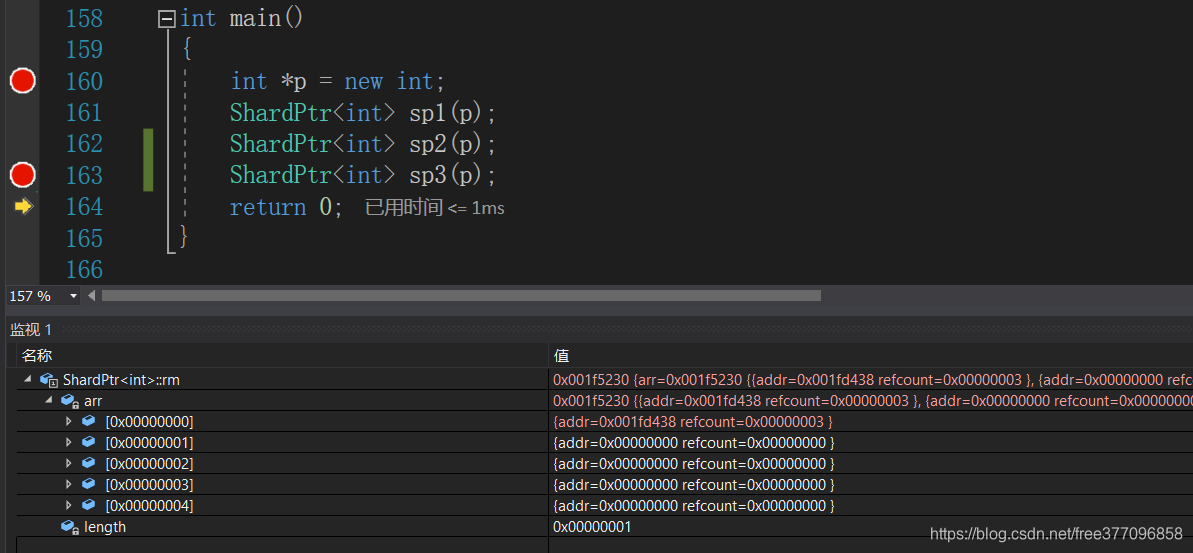Click the value of [0x00000002] element

tap(693, 463)
